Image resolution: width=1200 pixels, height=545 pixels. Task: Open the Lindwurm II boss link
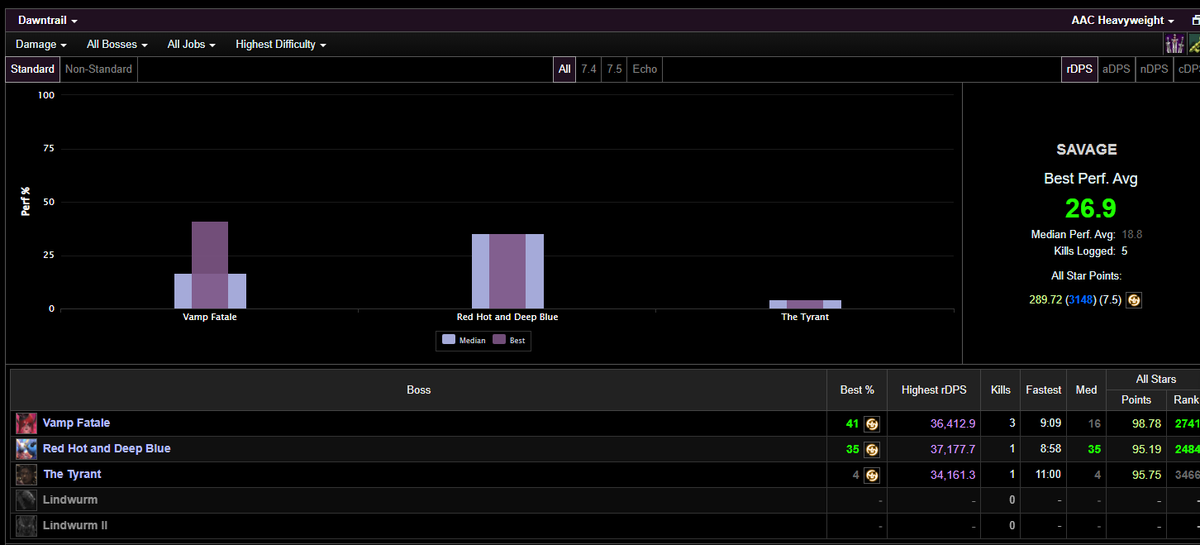coord(75,525)
